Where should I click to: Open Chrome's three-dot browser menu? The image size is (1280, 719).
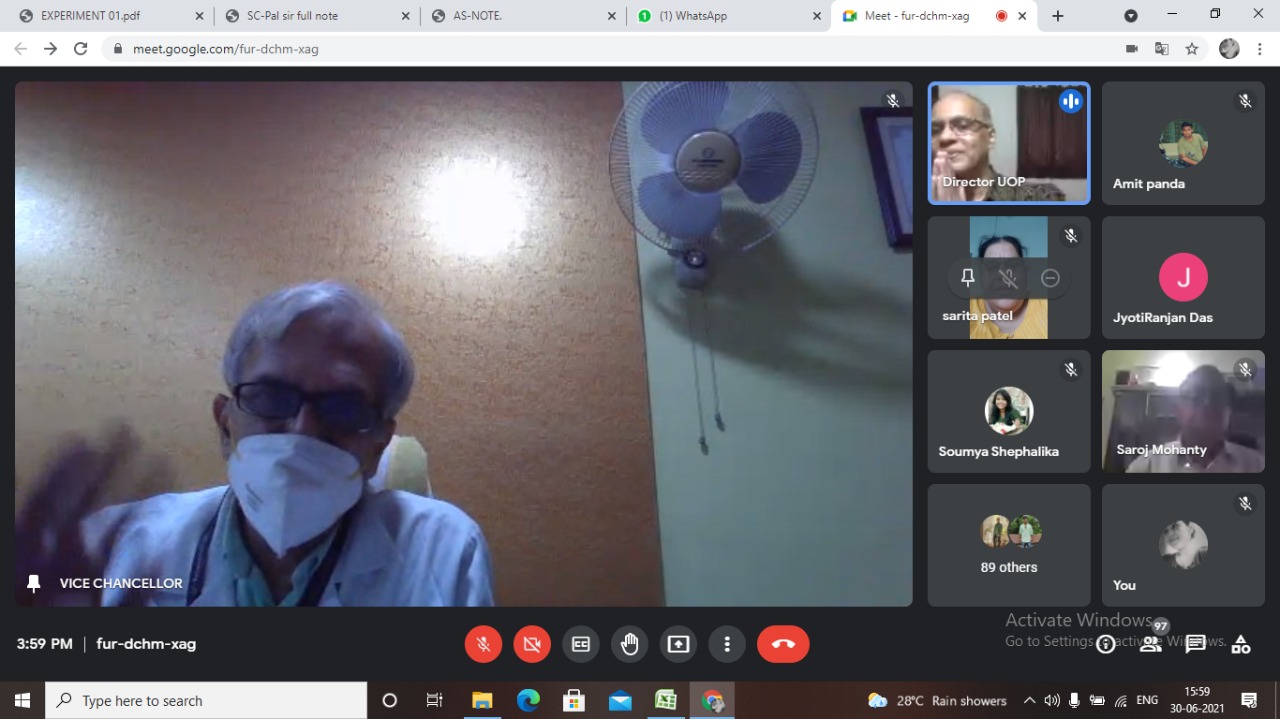(x=1258, y=48)
